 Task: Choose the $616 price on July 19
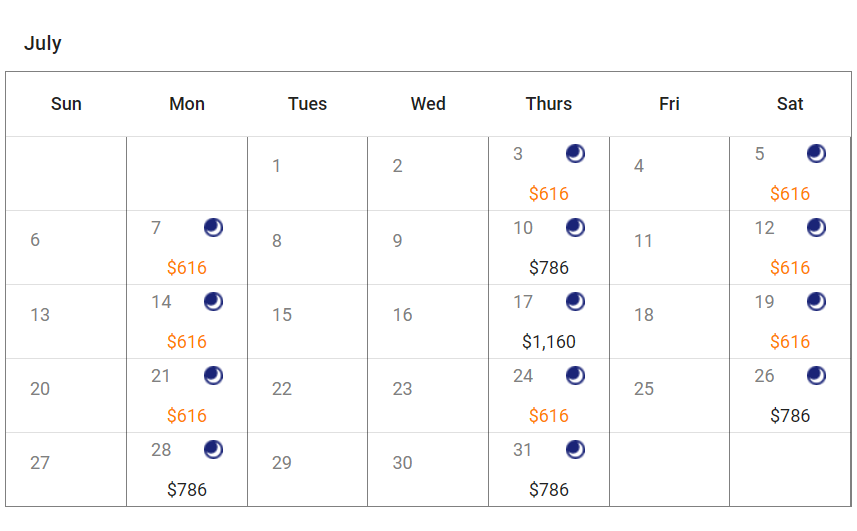(x=790, y=342)
